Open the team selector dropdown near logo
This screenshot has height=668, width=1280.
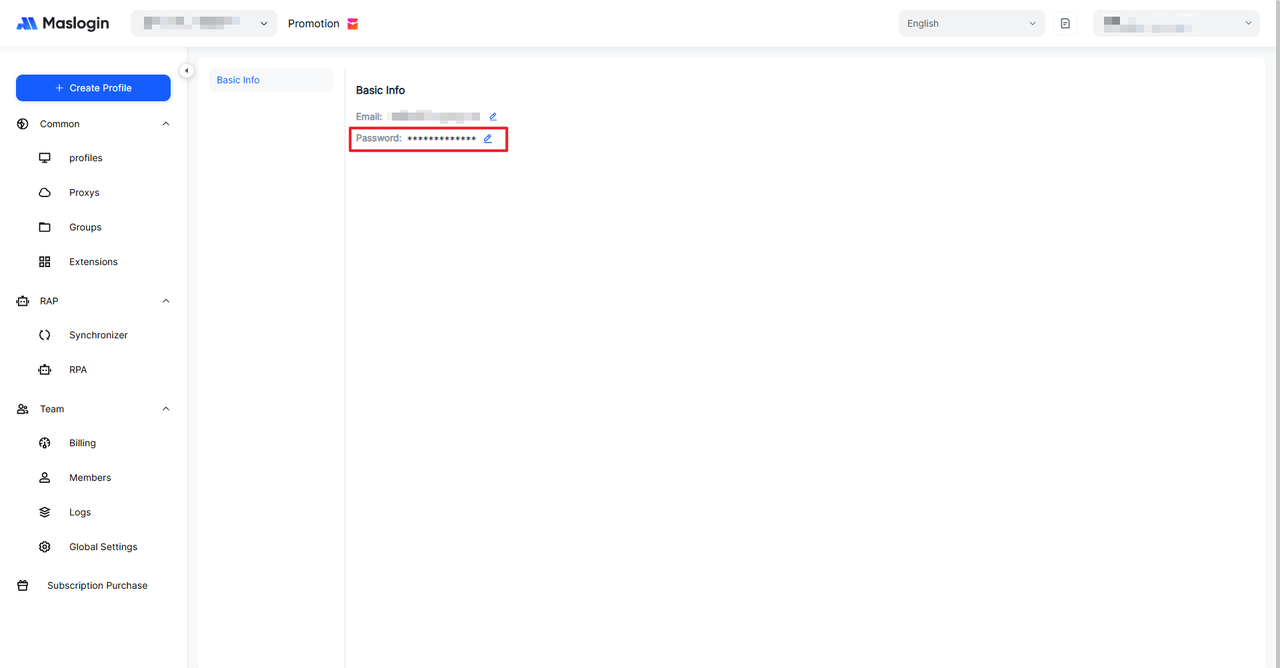204,24
